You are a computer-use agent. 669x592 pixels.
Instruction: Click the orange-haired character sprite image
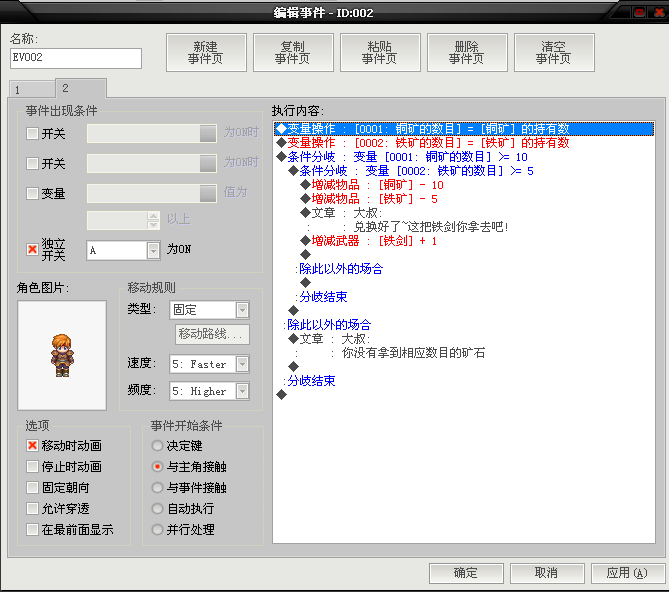tap(62, 355)
